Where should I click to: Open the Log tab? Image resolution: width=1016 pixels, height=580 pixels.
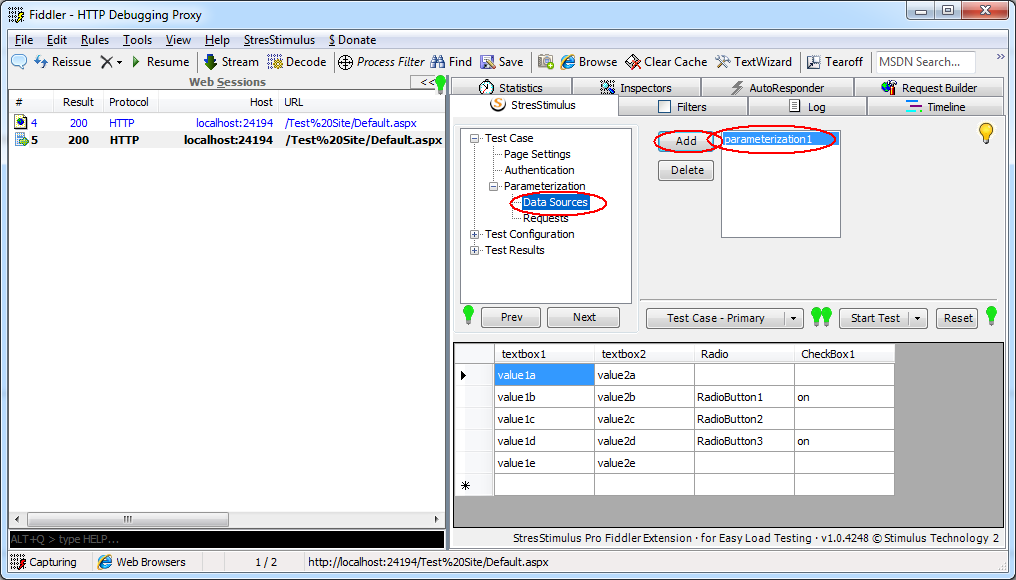tap(807, 107)
